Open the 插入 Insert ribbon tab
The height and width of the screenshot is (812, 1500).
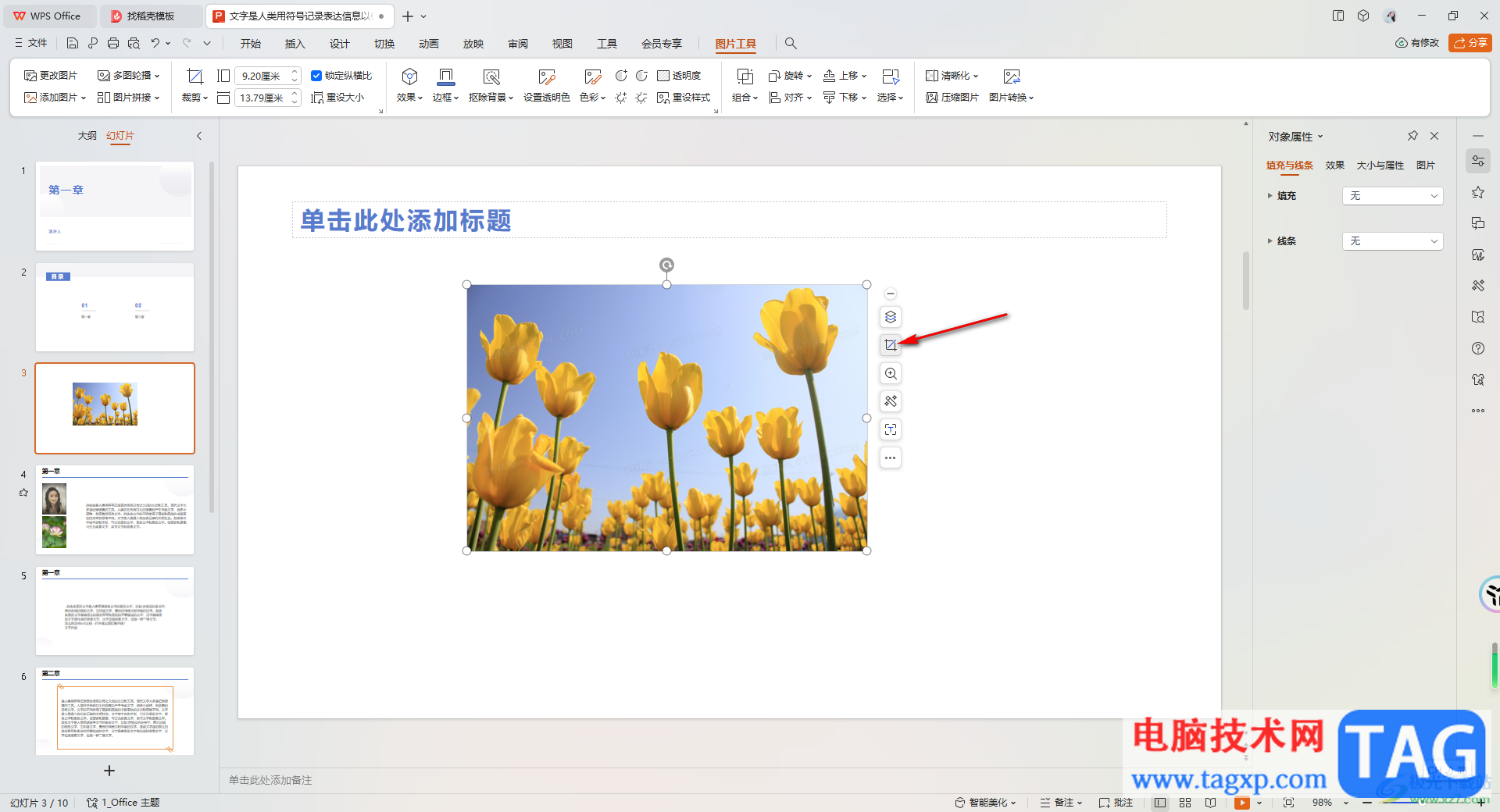(x=295, y=44)
